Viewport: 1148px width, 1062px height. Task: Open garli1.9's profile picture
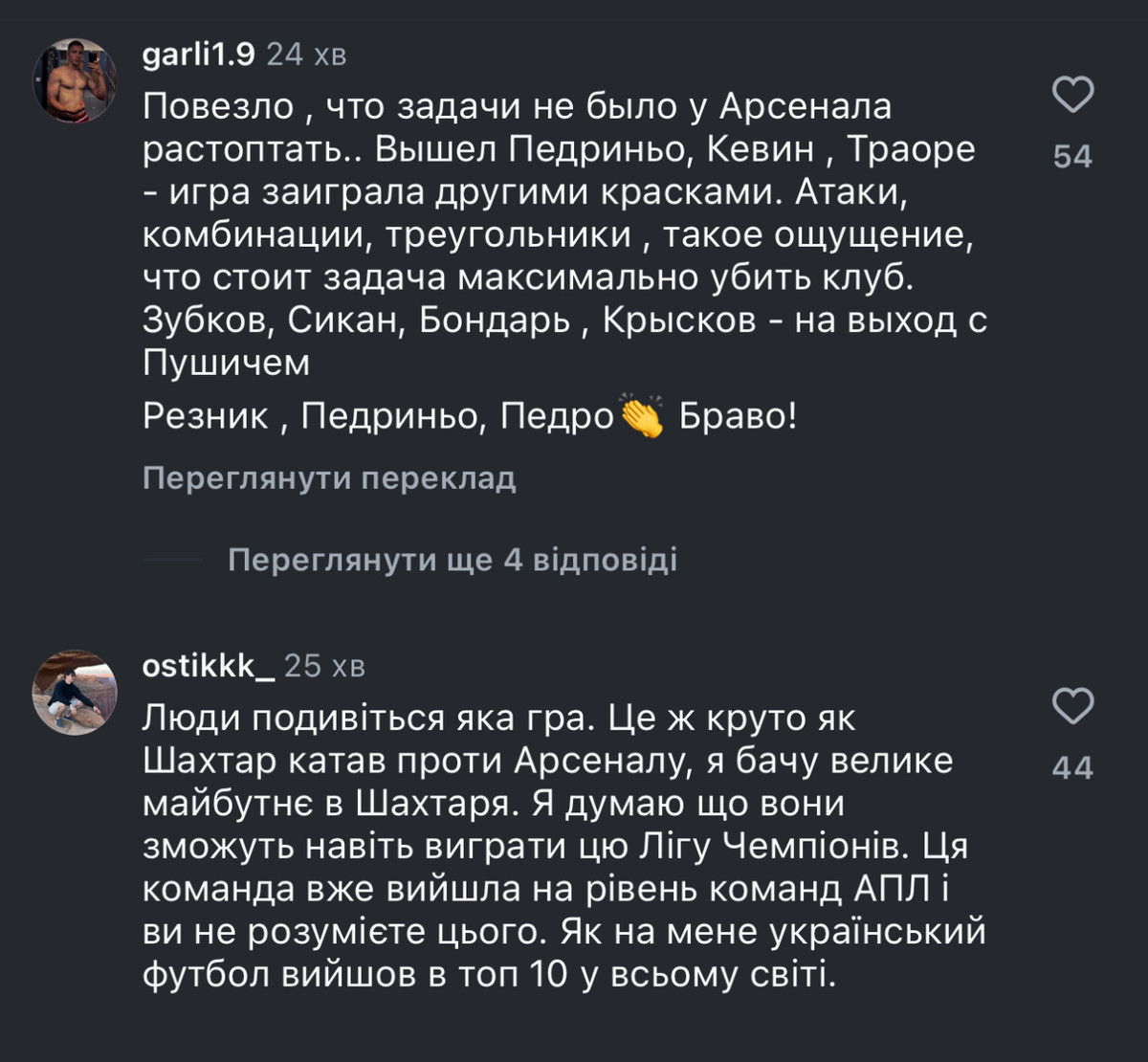click(x=75, y=80)
